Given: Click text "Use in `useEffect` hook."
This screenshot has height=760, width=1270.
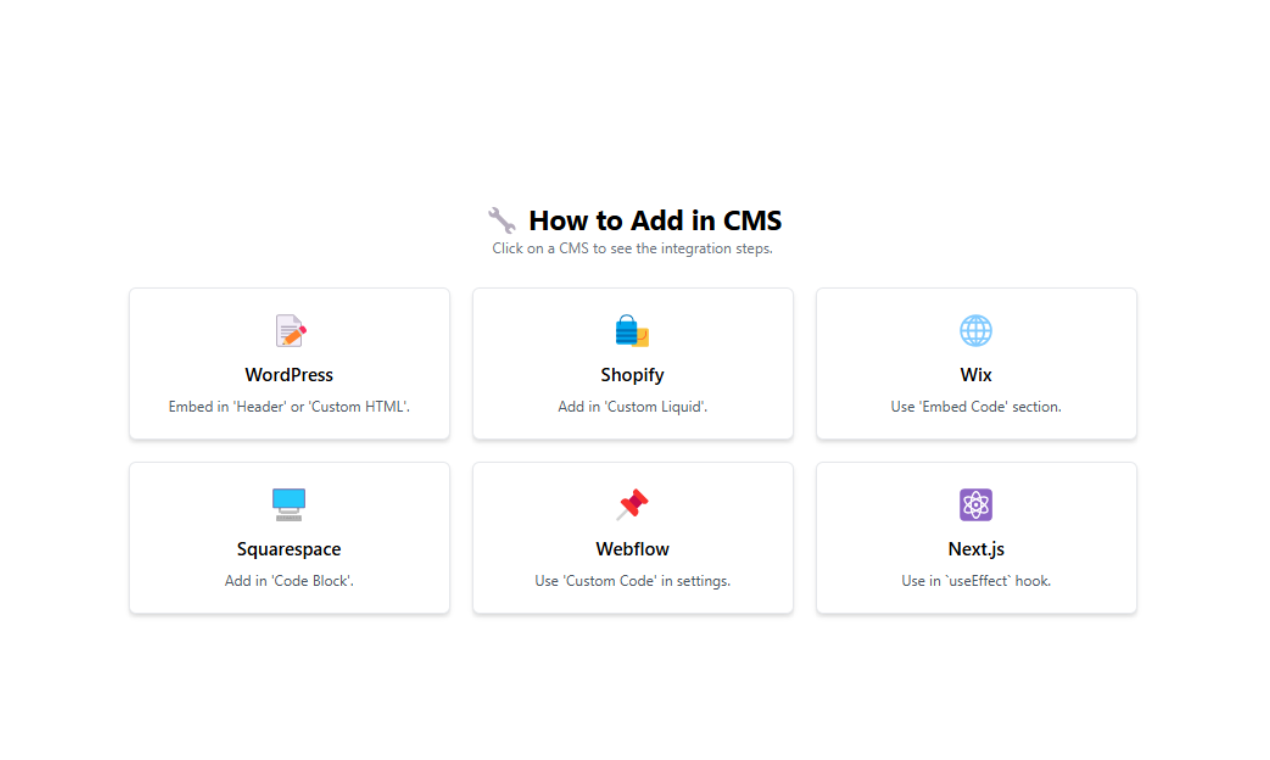Looking at the screenshot, I should point(976,581).
